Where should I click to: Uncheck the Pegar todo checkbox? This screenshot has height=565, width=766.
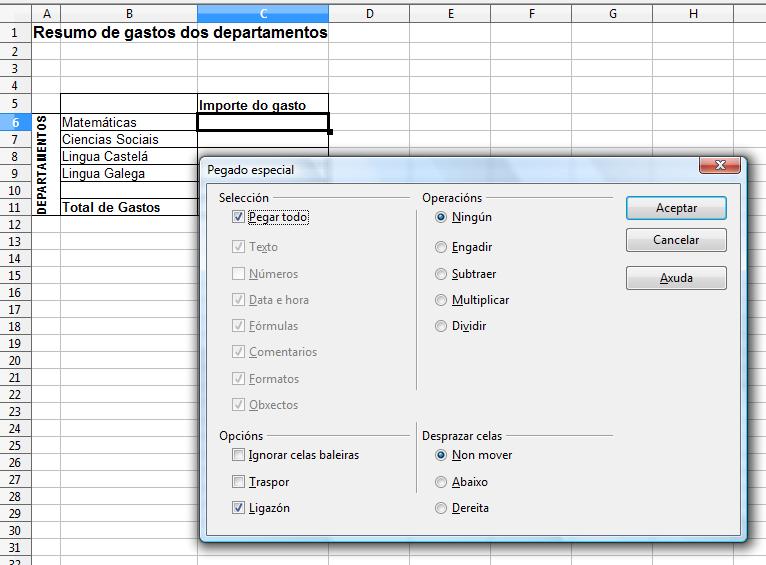[x=238, y=217]
